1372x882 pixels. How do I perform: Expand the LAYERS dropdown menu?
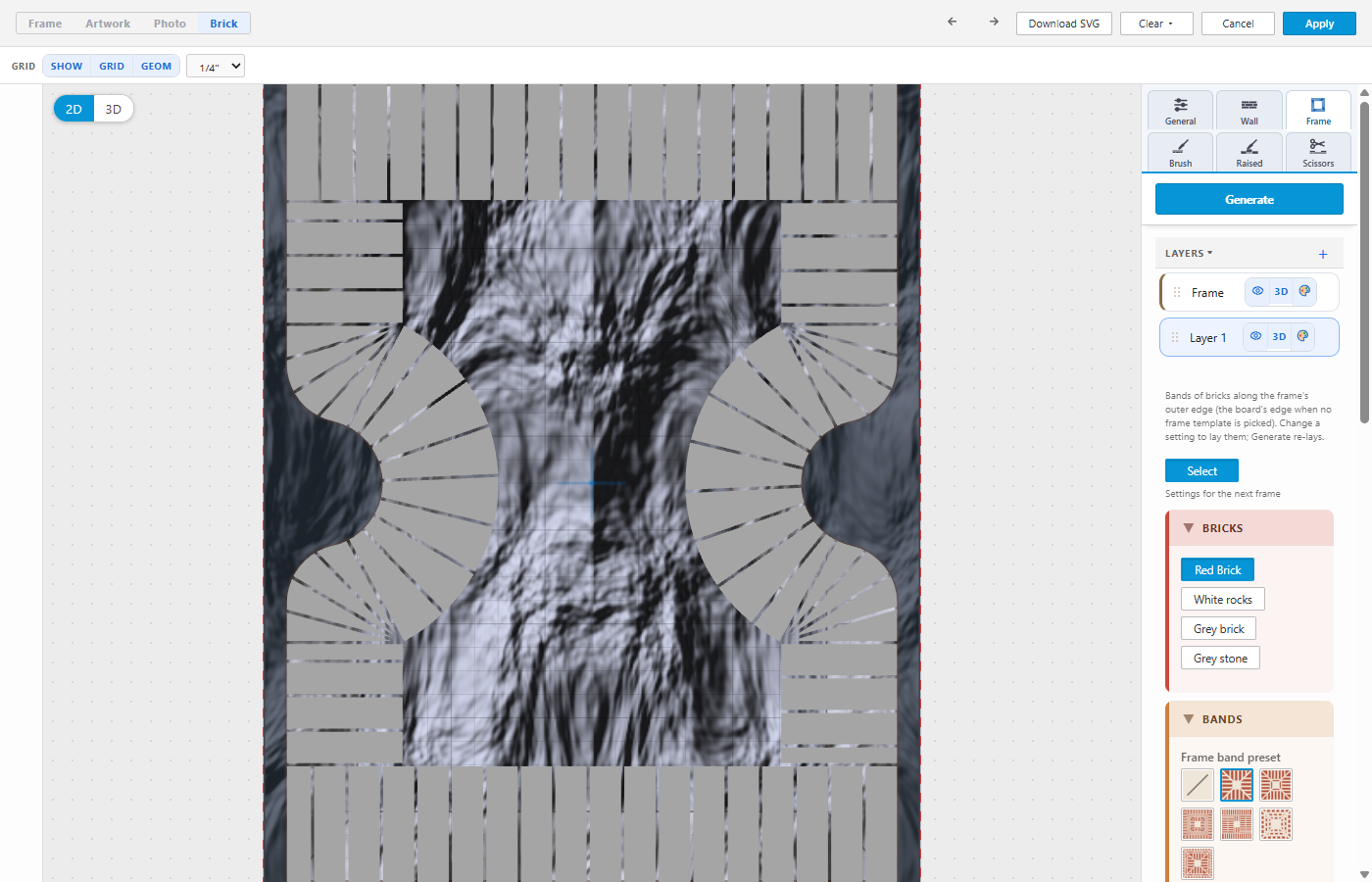coord(1189,253)
